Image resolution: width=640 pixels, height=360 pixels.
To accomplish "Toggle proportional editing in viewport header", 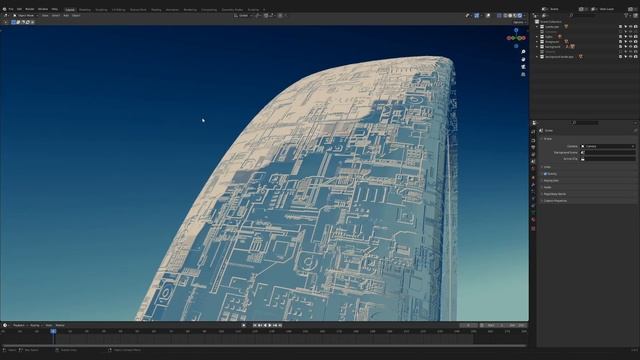I will point(280,16).
